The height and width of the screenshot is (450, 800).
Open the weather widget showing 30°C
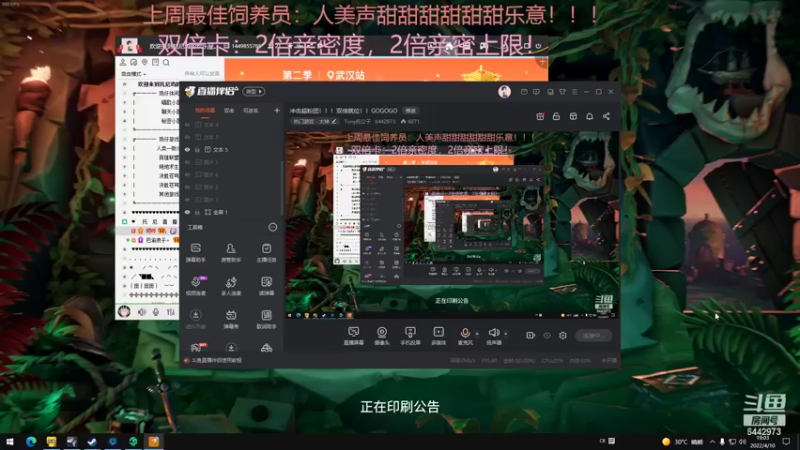click(x=682, y=442)
